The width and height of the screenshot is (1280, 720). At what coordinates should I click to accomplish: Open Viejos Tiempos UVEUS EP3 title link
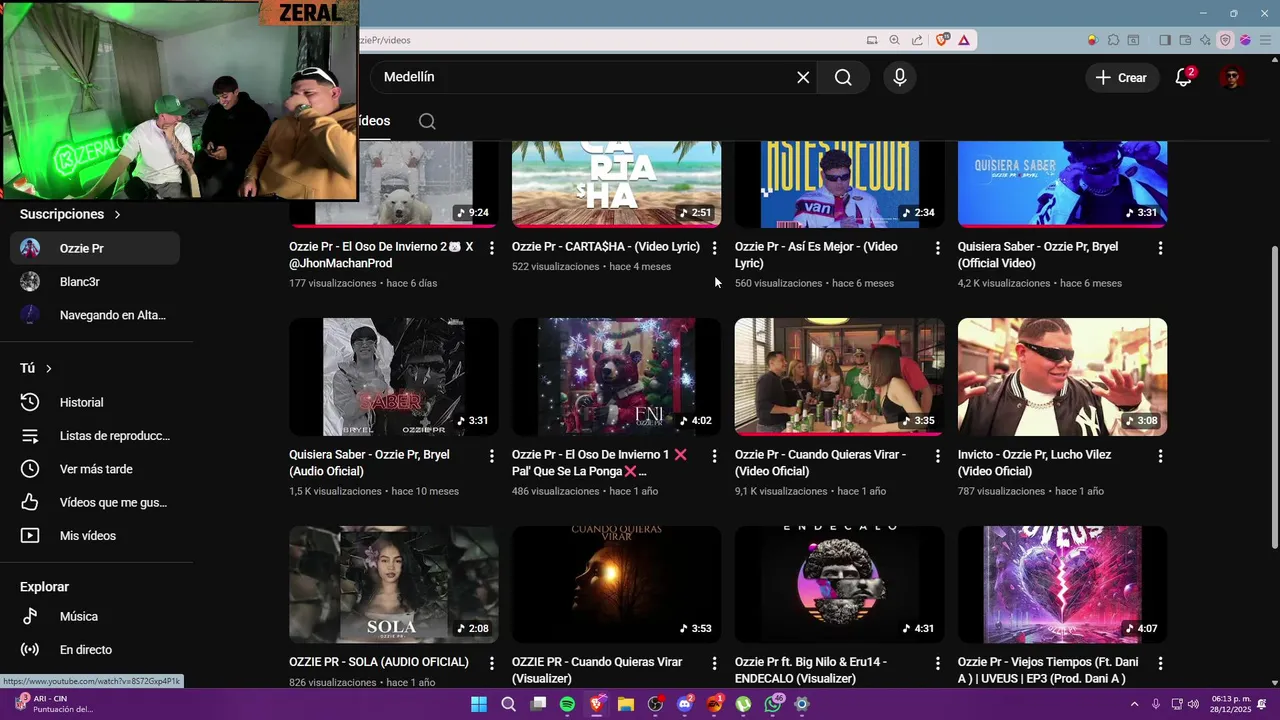coord(1048,670)
